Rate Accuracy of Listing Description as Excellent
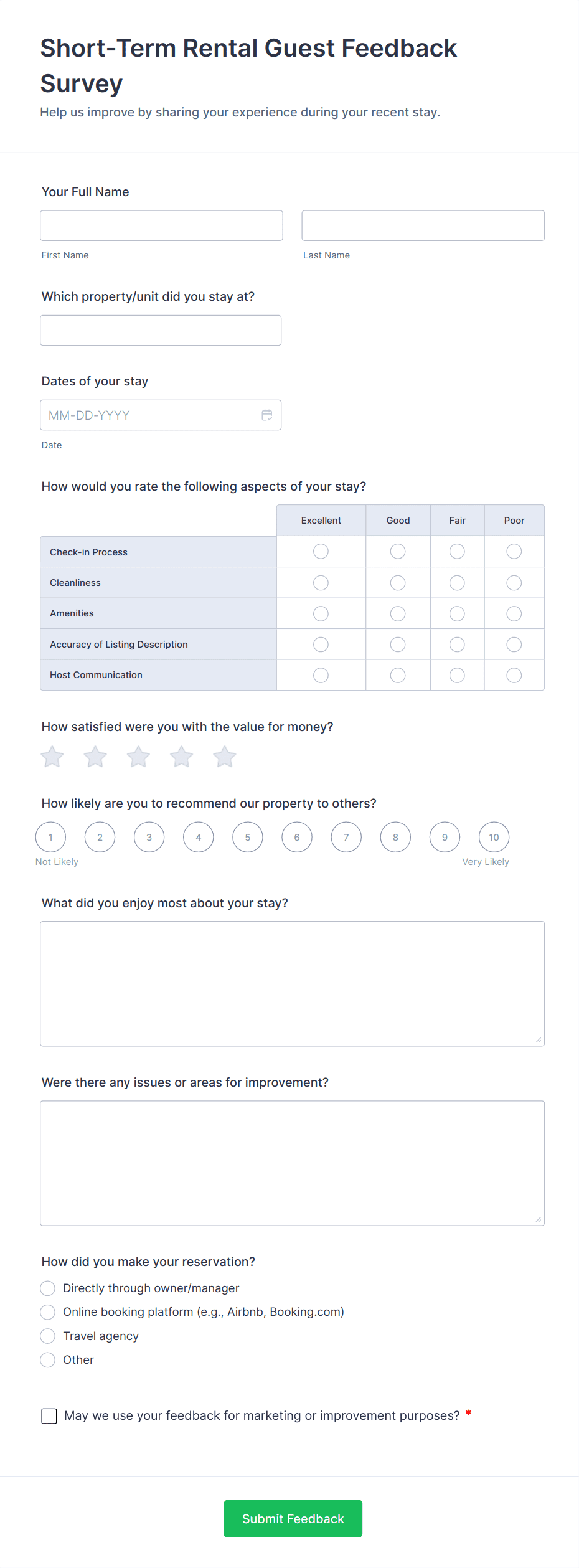The height and width of the screenshot is (1568, 579). [x=321, y=644]
